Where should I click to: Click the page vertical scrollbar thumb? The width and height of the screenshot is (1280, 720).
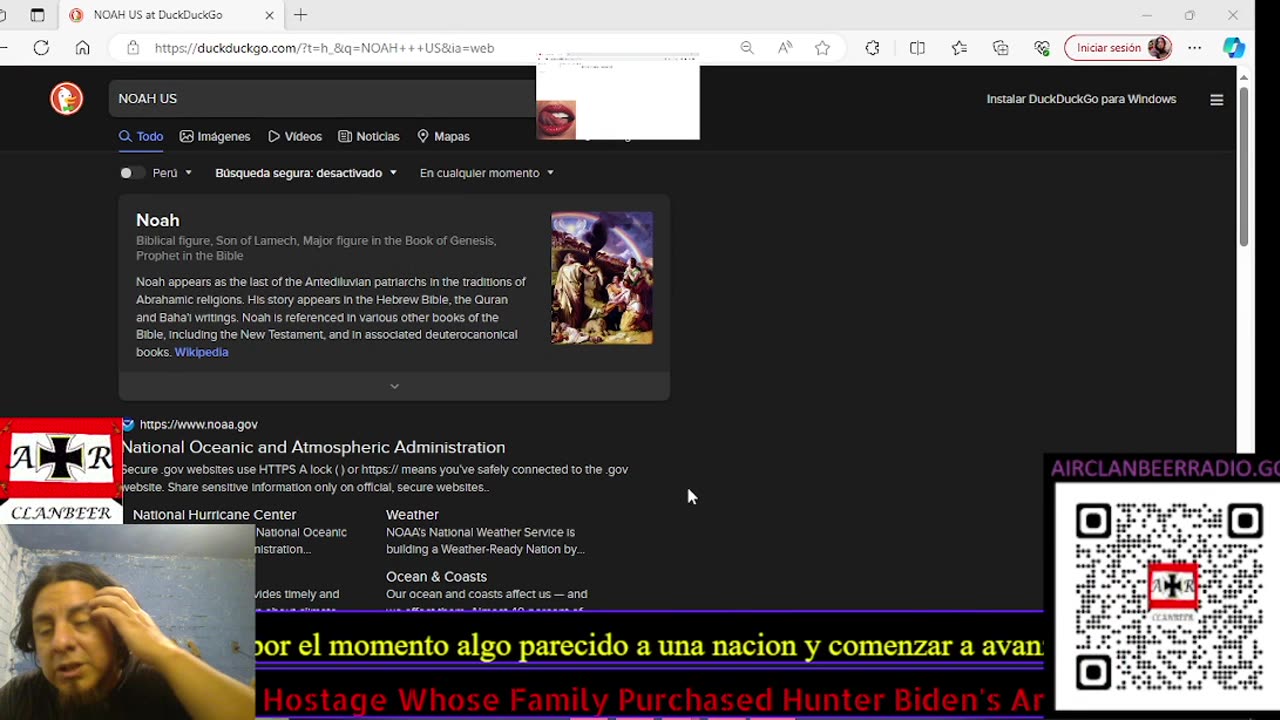click(1244, 166)
